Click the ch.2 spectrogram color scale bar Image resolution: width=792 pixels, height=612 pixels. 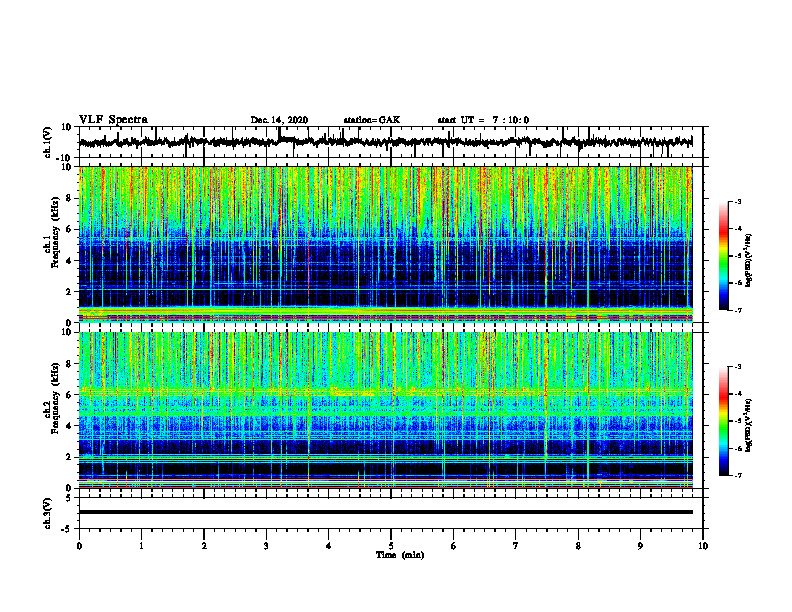click(x=723, y=421)
